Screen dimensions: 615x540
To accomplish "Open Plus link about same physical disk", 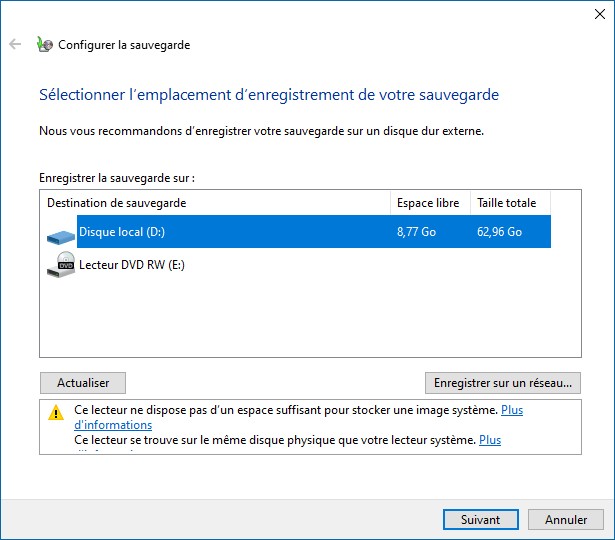I will coord(490,440).
